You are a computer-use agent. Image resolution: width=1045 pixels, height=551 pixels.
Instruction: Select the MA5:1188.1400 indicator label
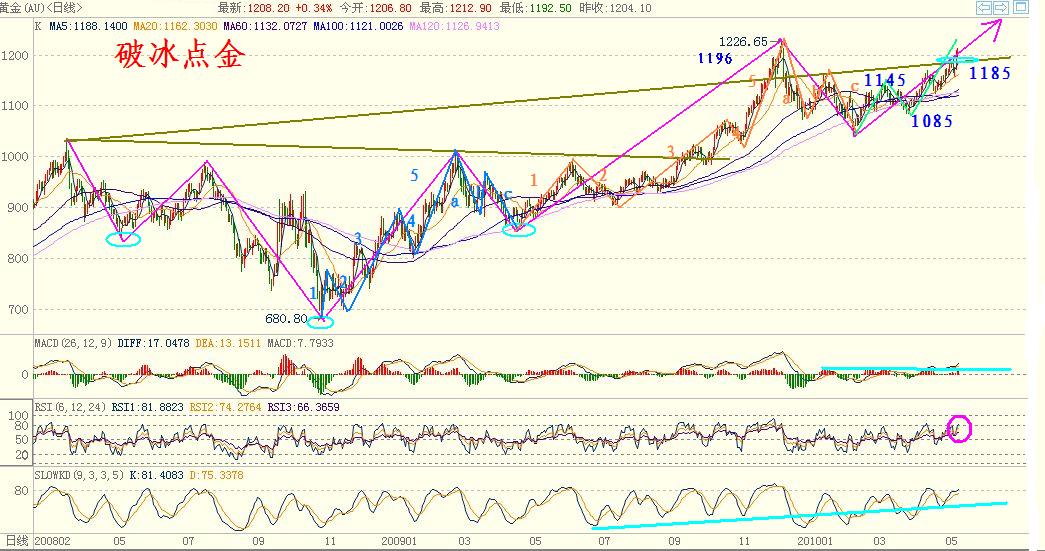[88, 27]
